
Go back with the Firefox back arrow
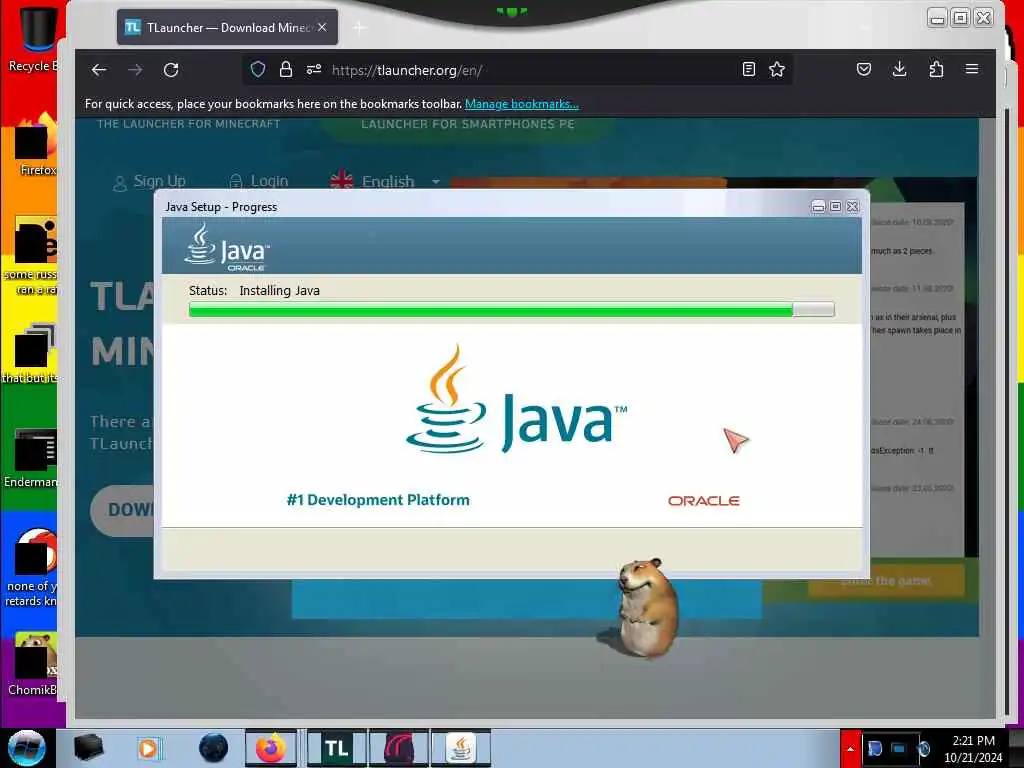[x=99, y=70]
